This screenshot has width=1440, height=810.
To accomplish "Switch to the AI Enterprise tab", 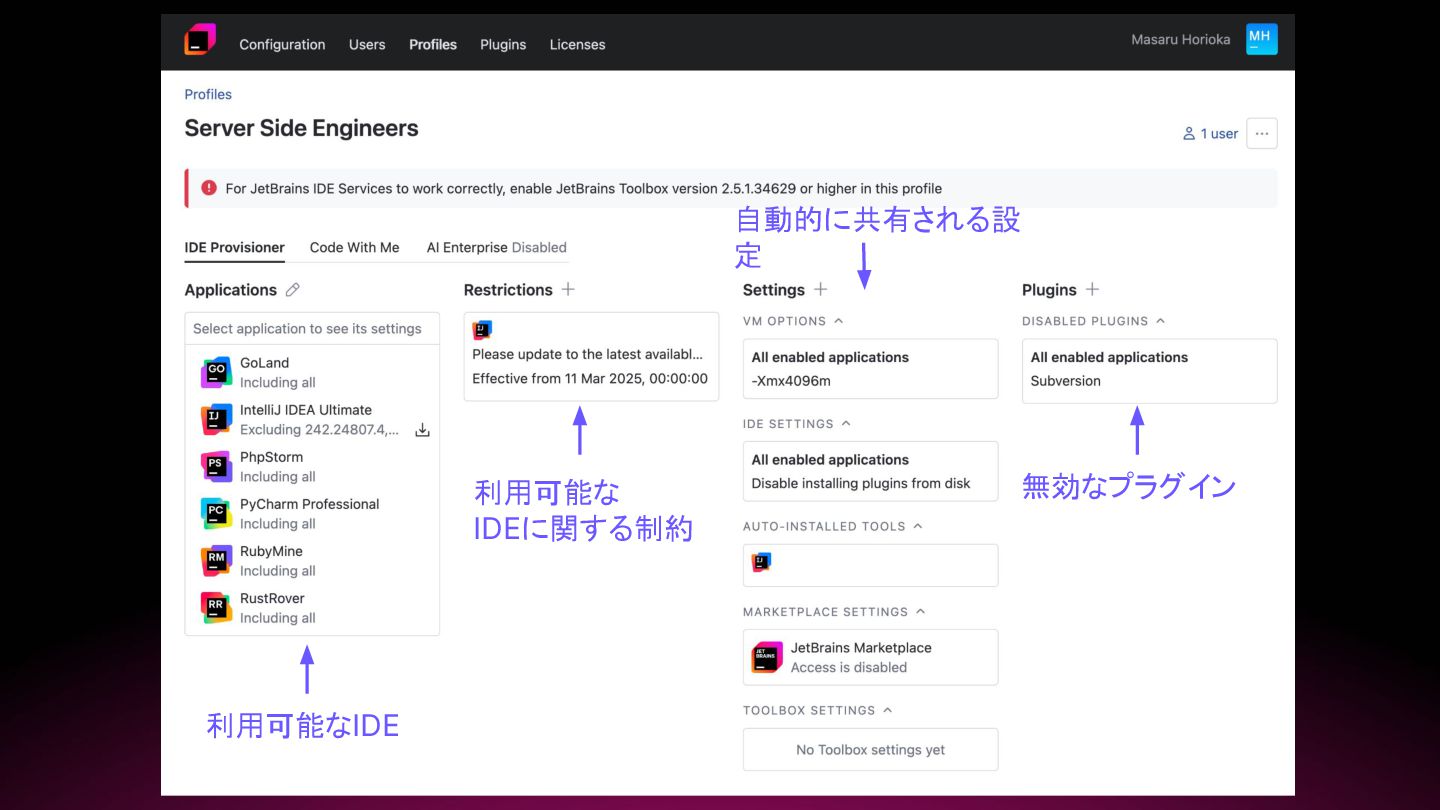I will pos(497,247).
